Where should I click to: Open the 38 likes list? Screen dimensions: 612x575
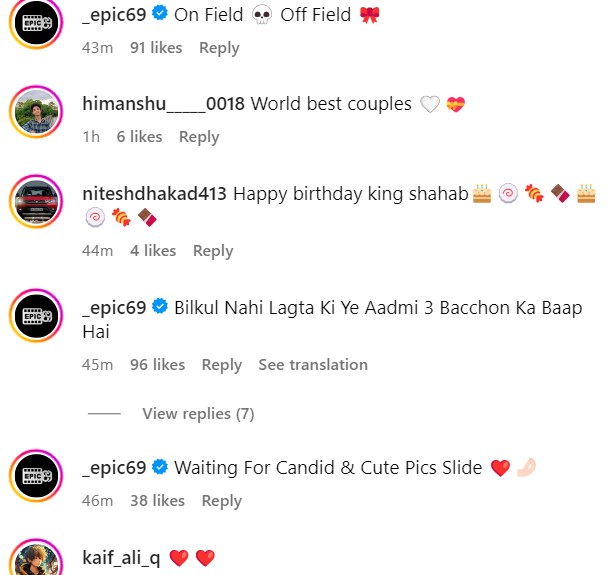157,500
